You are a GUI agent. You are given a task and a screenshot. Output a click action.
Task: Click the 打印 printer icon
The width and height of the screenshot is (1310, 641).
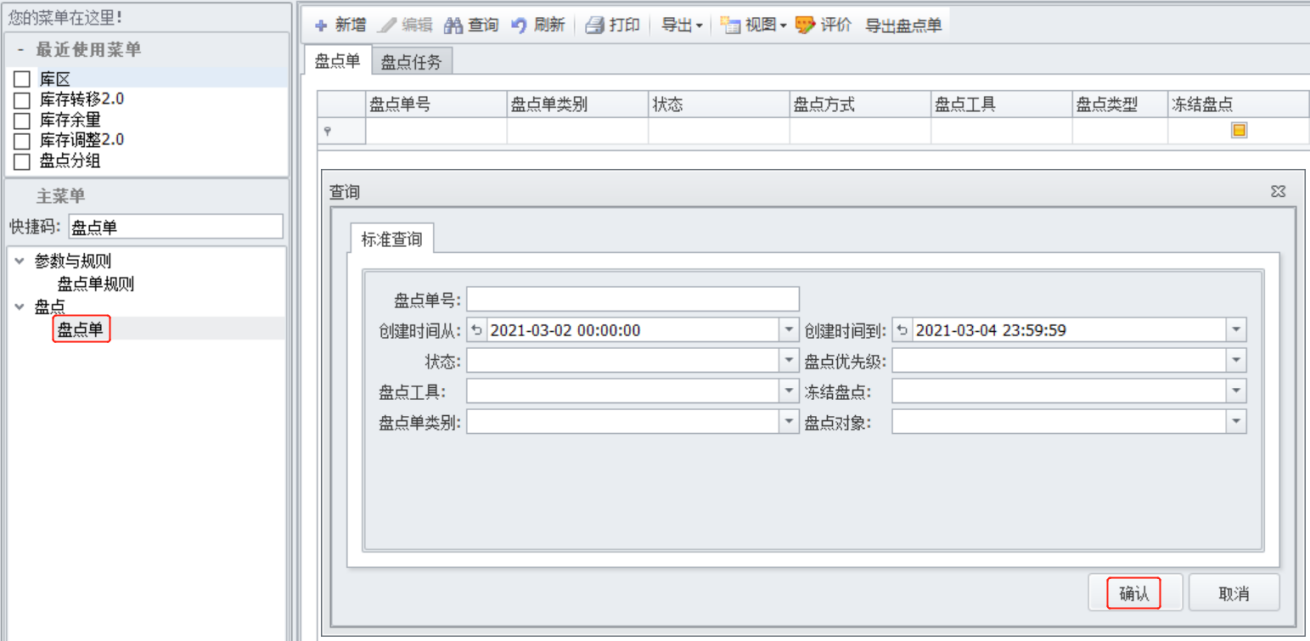pyautogui.click(x=594, y=26)
